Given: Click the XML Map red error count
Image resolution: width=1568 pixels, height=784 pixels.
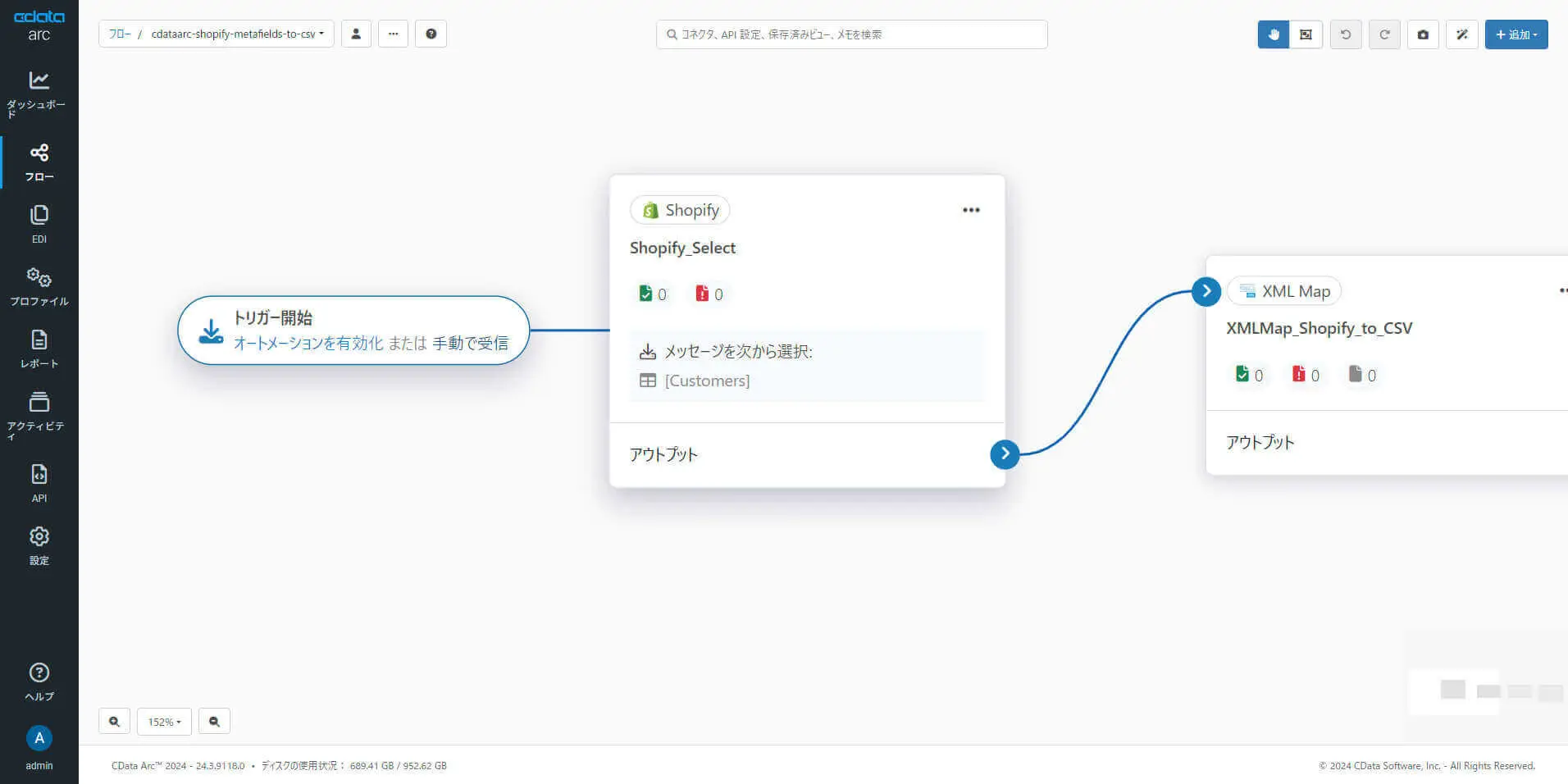Looking at the screenshot, I should click(x=1306, y=375).
